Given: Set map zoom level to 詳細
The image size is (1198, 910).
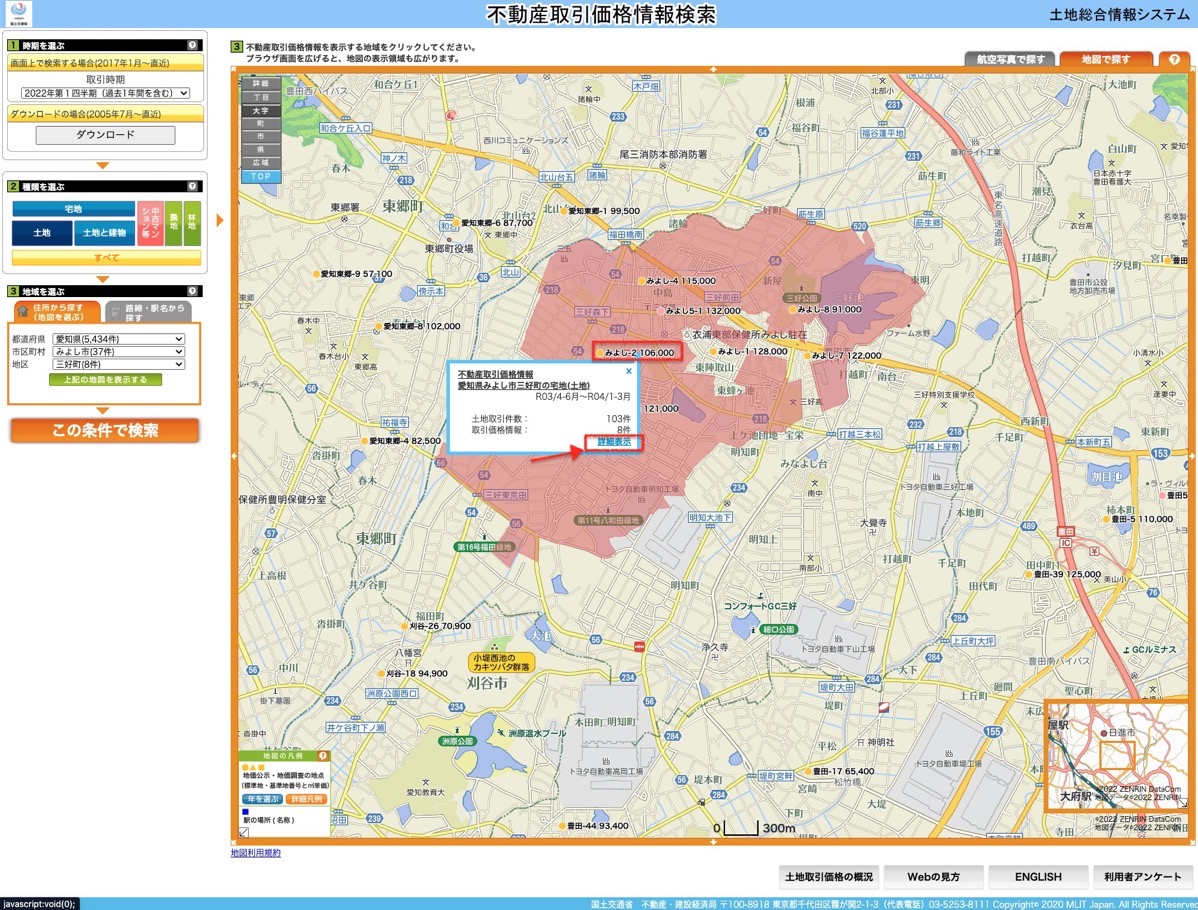Looking at the screenshot, I should click(x=261, y=84).
